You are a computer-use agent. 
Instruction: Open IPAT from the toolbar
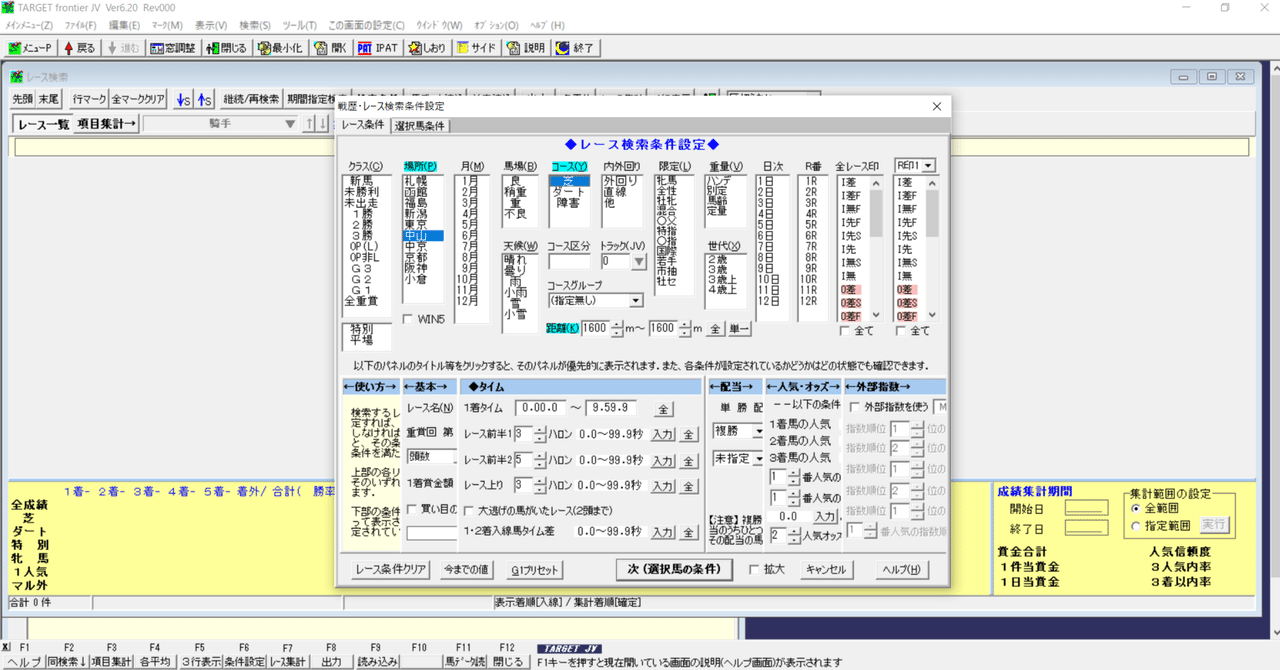tap(377, 47)
